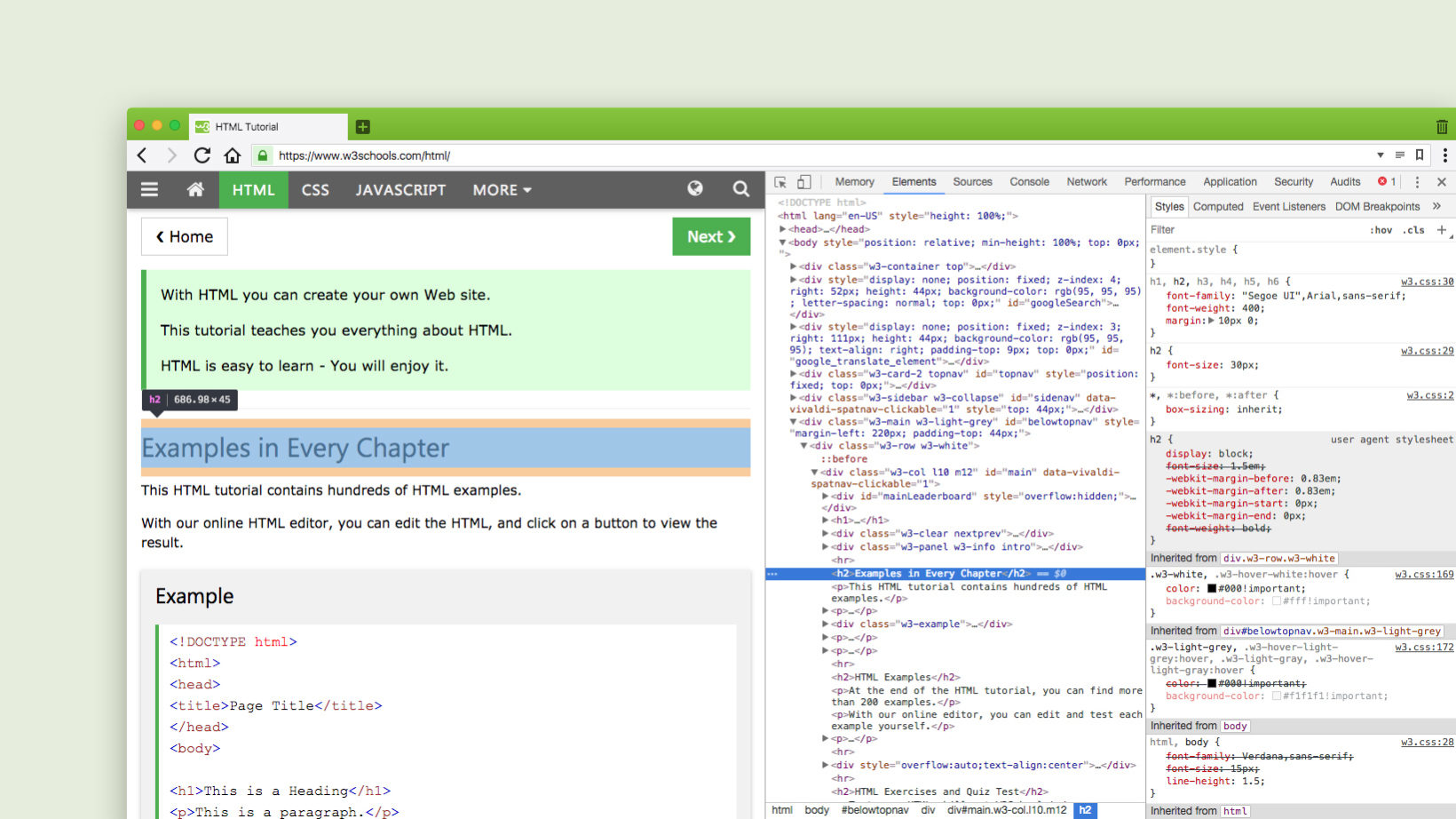This screenshot has height=819, width=1456.
Task: Open the Computed styles tab
Action: click(1217, 207)
